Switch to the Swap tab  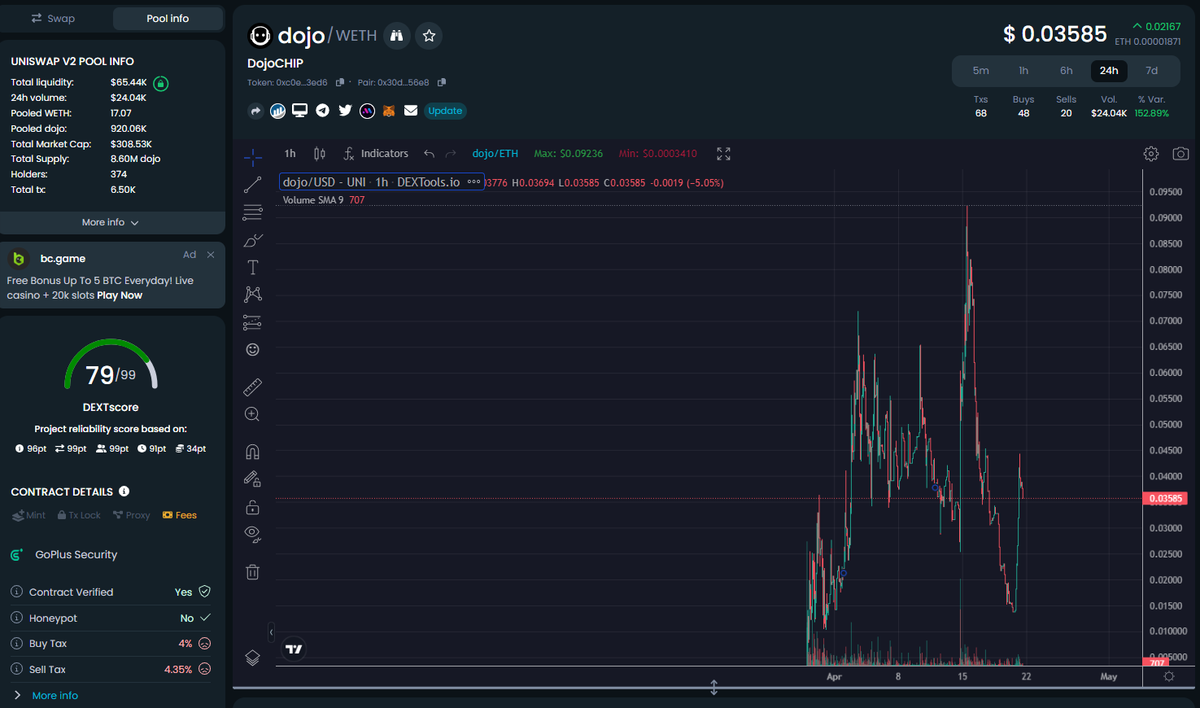point(53,18)
